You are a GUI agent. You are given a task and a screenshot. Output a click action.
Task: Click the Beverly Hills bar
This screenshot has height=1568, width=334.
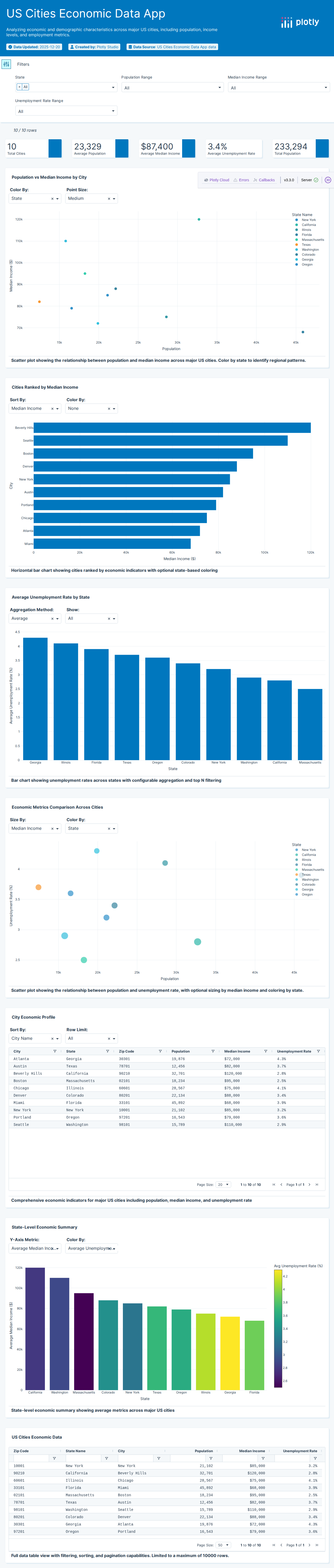[172, 428]
